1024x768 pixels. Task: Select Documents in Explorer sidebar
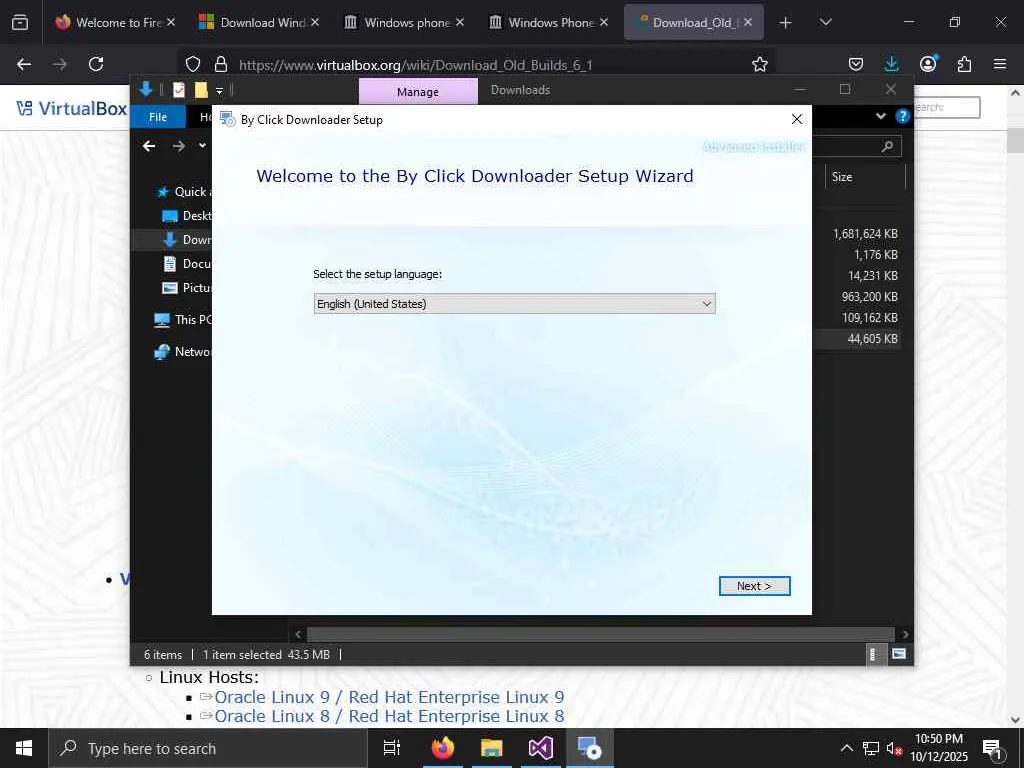pos(187,264)
